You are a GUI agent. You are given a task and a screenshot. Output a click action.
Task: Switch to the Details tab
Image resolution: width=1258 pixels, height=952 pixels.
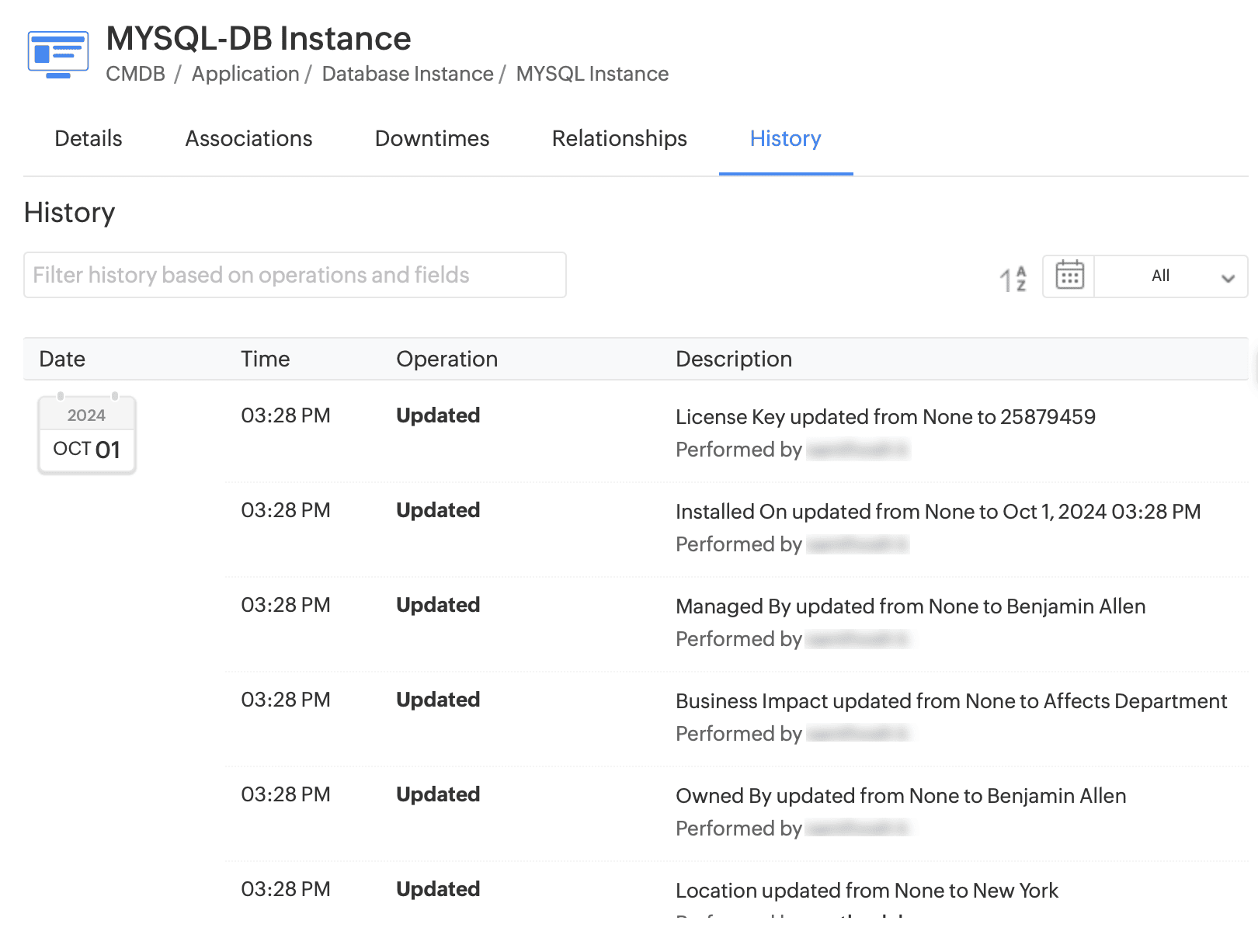[x=89, y=138]
